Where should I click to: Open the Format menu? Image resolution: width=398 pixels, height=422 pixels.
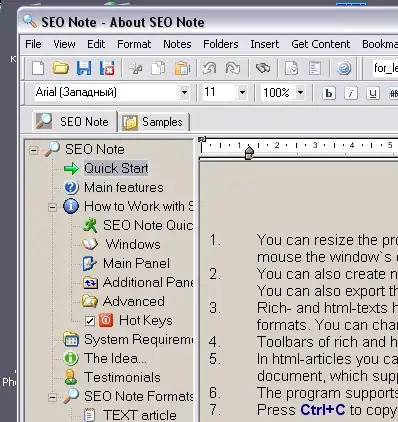134,44
